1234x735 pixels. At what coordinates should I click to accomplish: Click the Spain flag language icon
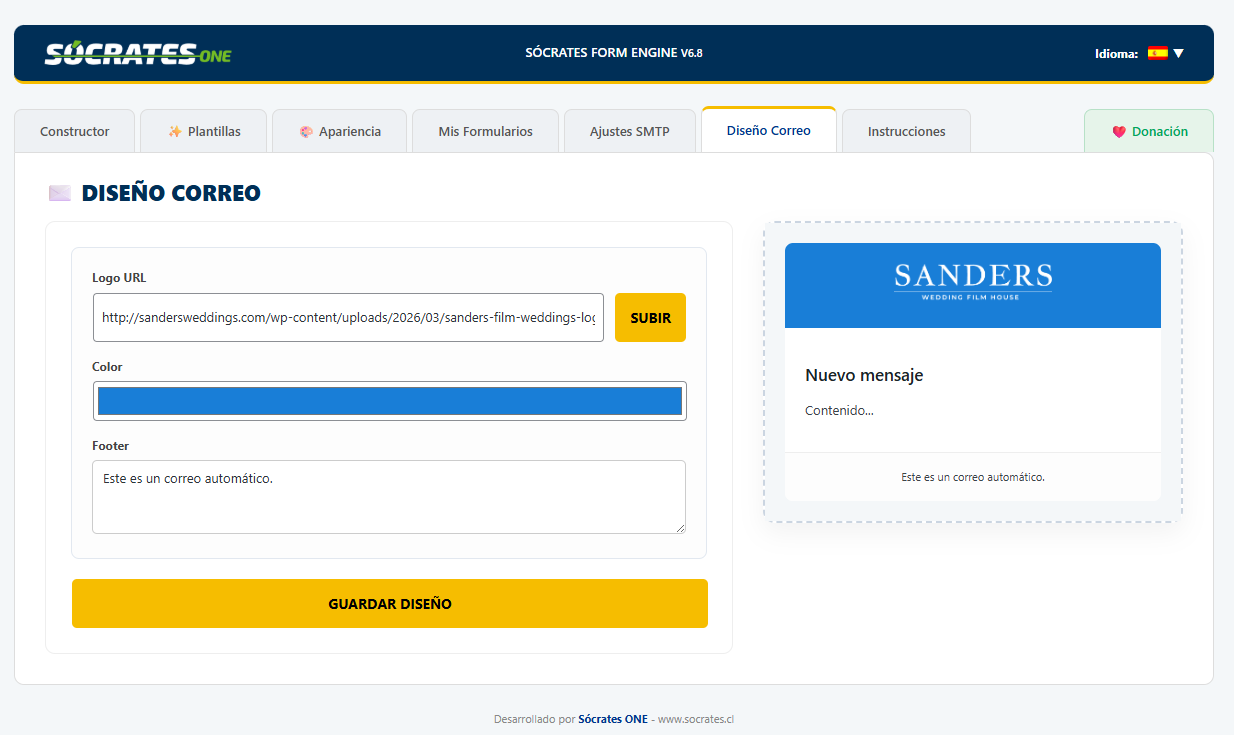click(x=1157, y=53)
